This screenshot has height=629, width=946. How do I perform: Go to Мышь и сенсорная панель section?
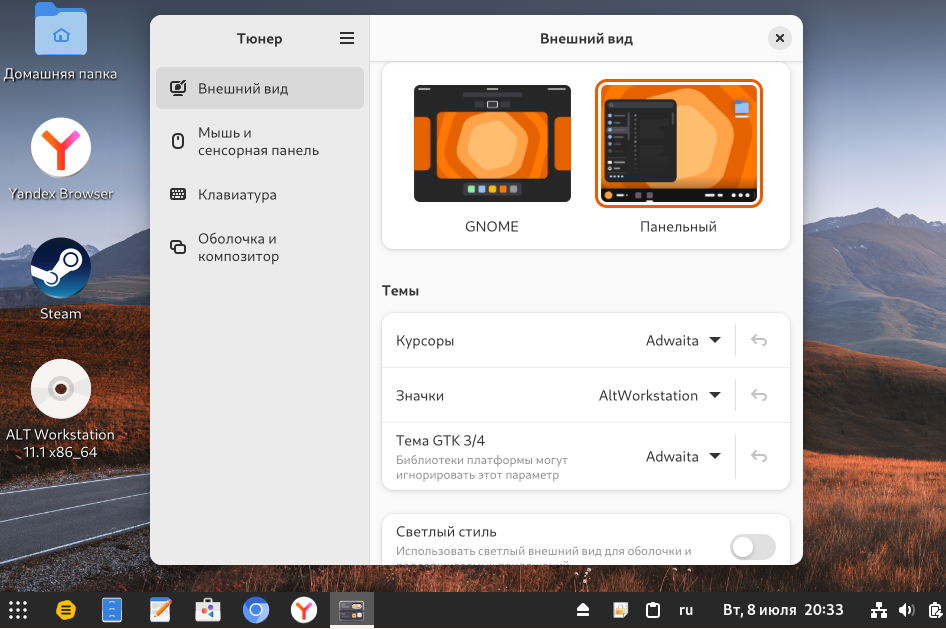pos(260,142)
